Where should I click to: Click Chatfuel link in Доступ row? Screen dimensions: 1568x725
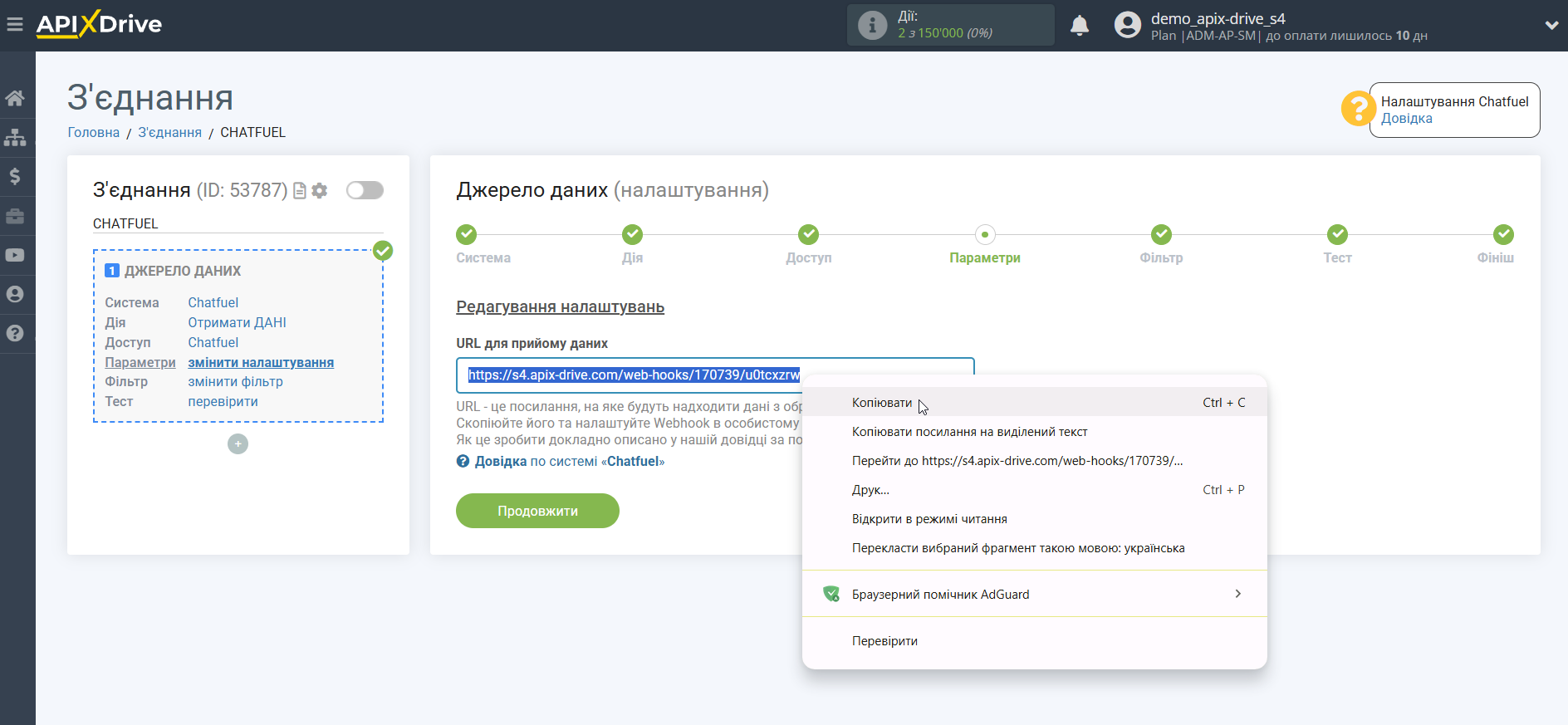[x=213, y=343]
